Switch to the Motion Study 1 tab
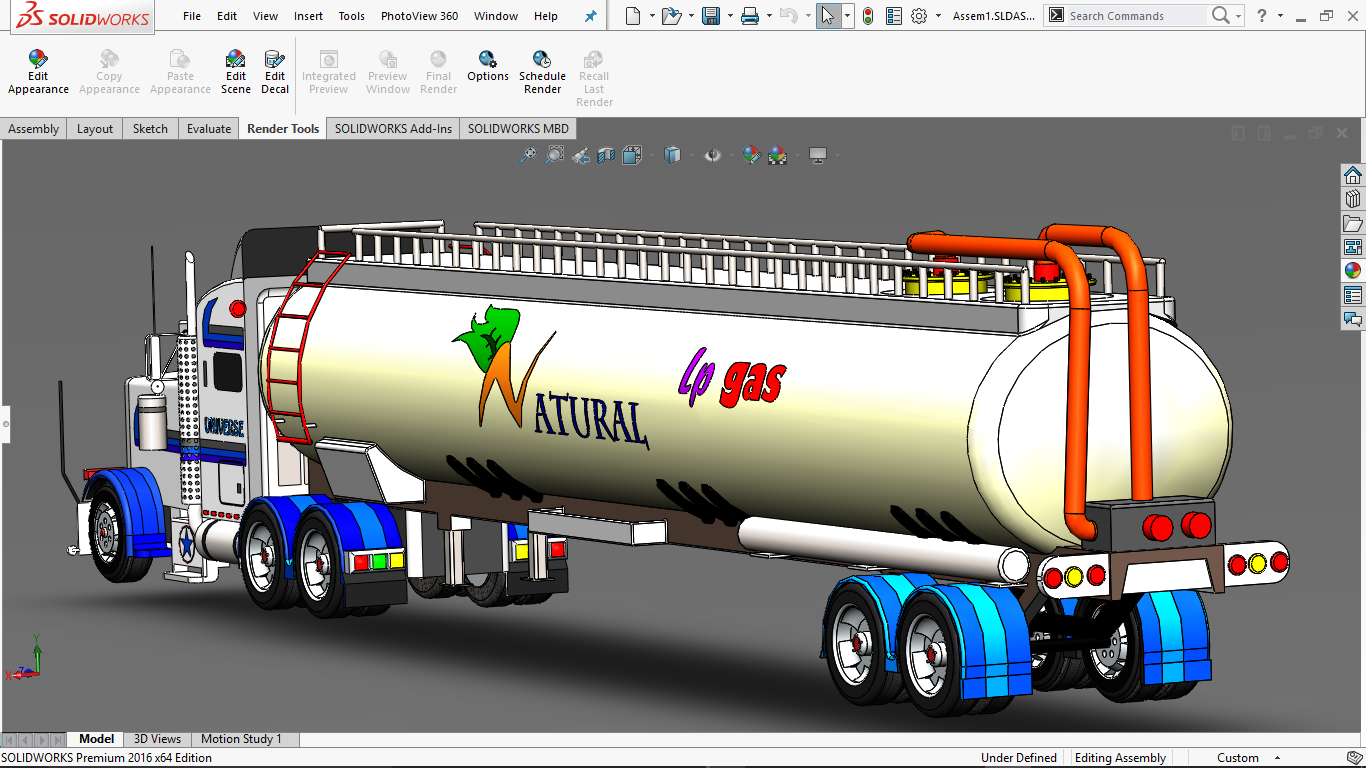This screenshot has width=1366, height=768. pyautogui.click(x=241, y=739)
